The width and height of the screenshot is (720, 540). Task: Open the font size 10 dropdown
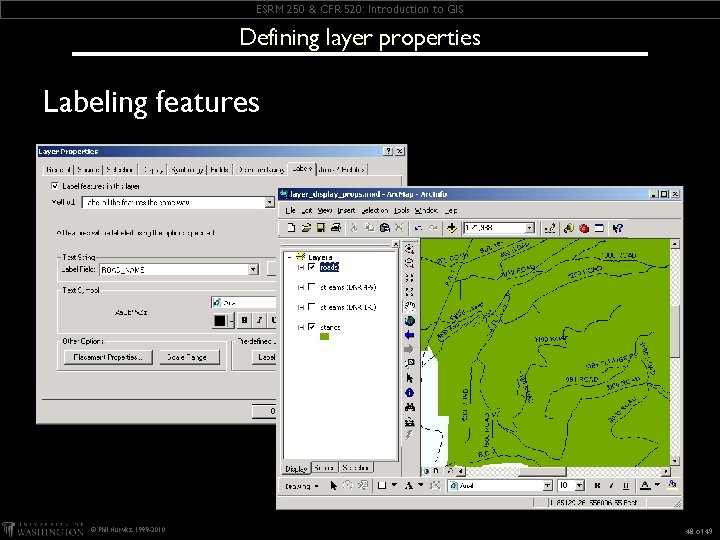pyautogui.click(x=579, y=485)
